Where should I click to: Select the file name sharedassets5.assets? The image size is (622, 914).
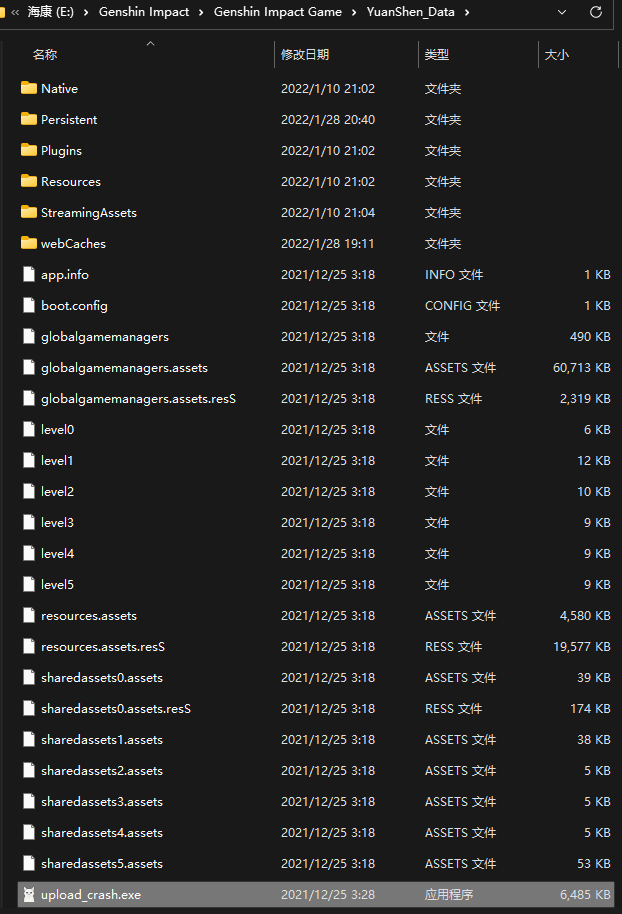click(x=102, y=863)
